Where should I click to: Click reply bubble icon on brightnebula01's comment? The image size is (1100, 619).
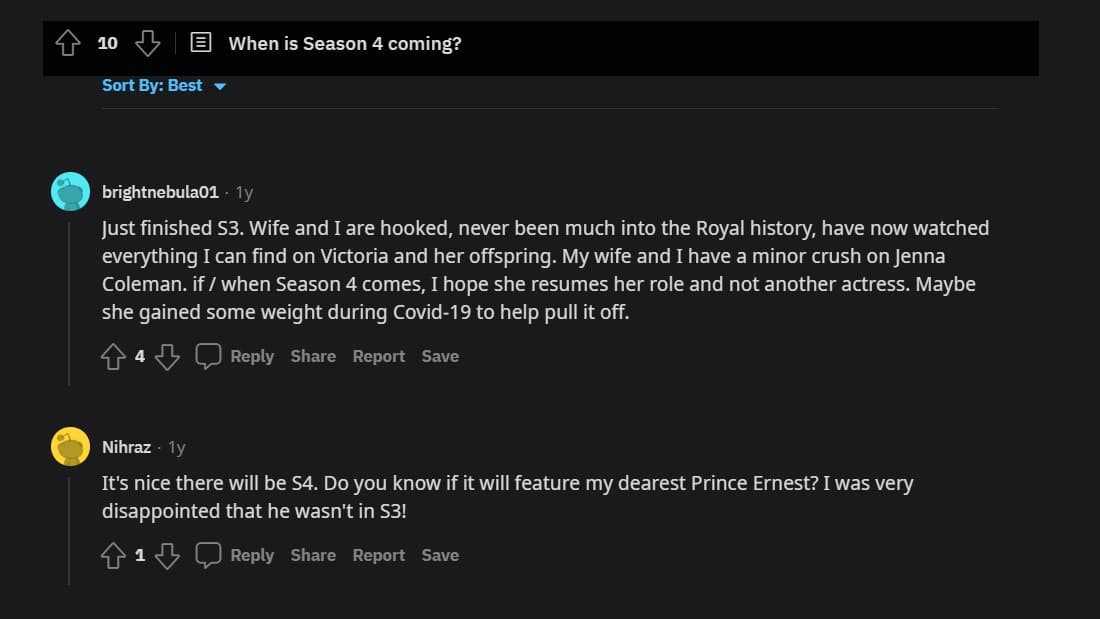[208, 356]
